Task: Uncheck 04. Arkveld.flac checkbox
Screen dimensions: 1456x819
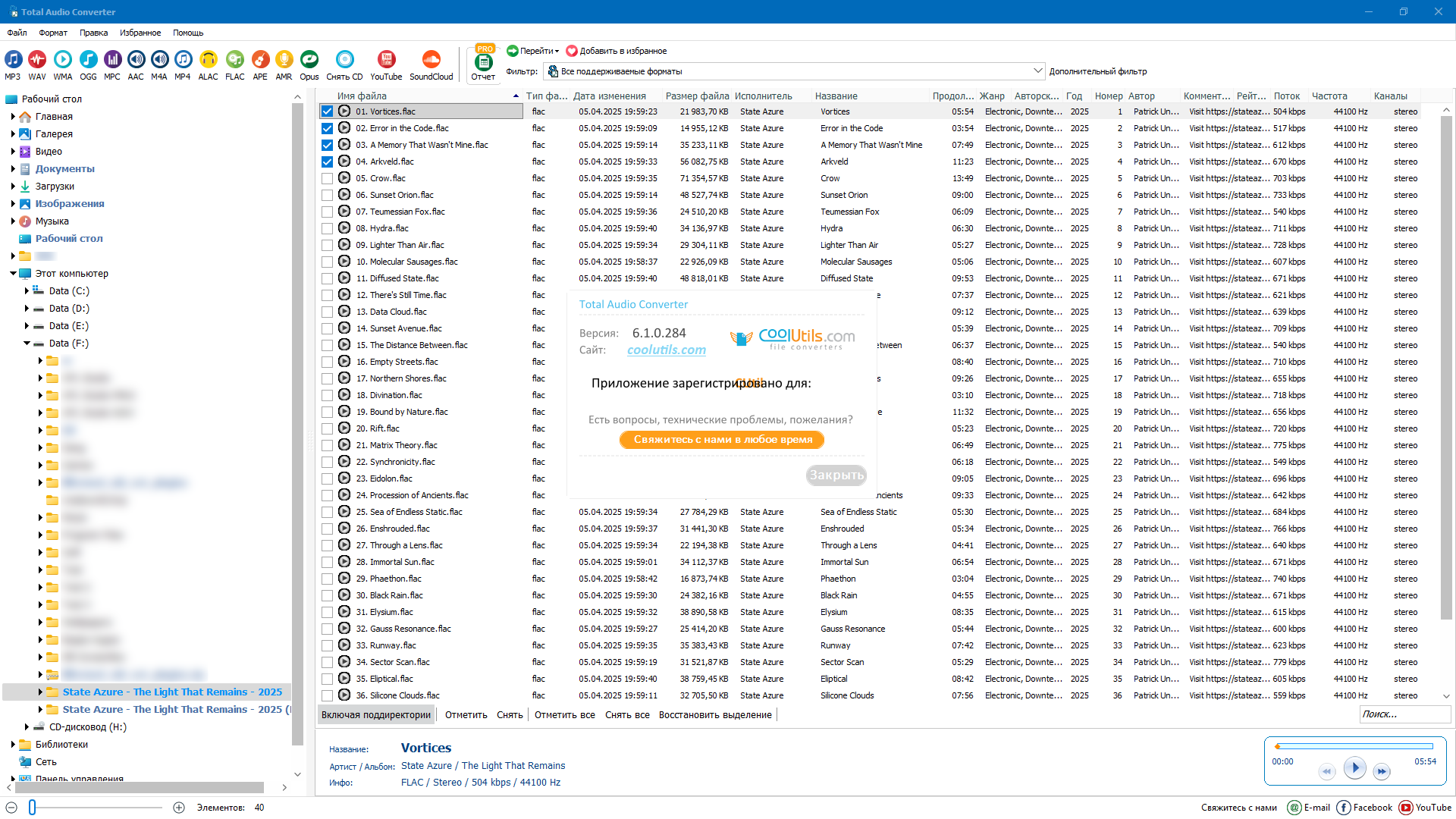Action: click(327, 162)
